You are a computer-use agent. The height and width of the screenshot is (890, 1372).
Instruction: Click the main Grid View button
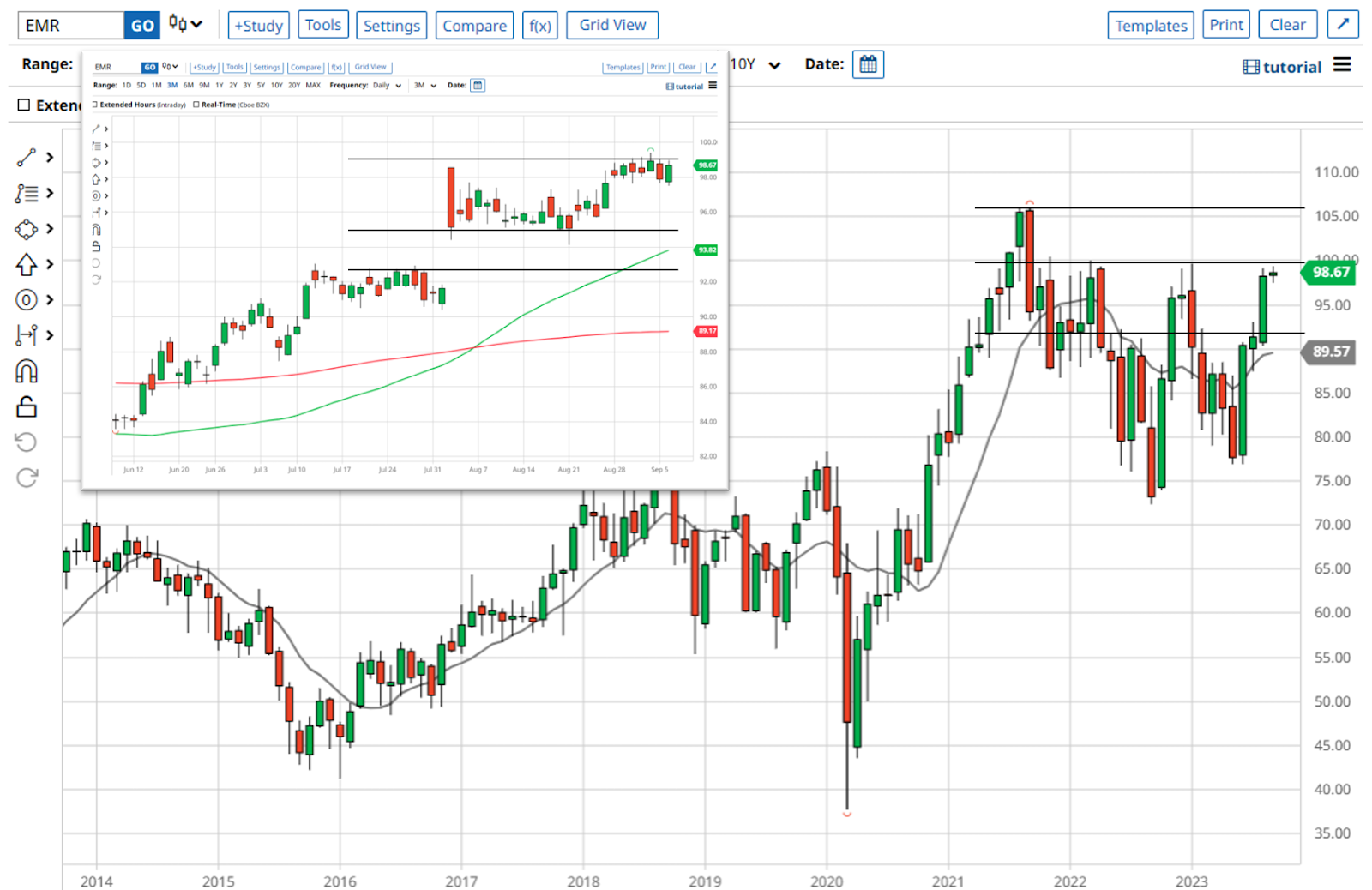point(612,25)
